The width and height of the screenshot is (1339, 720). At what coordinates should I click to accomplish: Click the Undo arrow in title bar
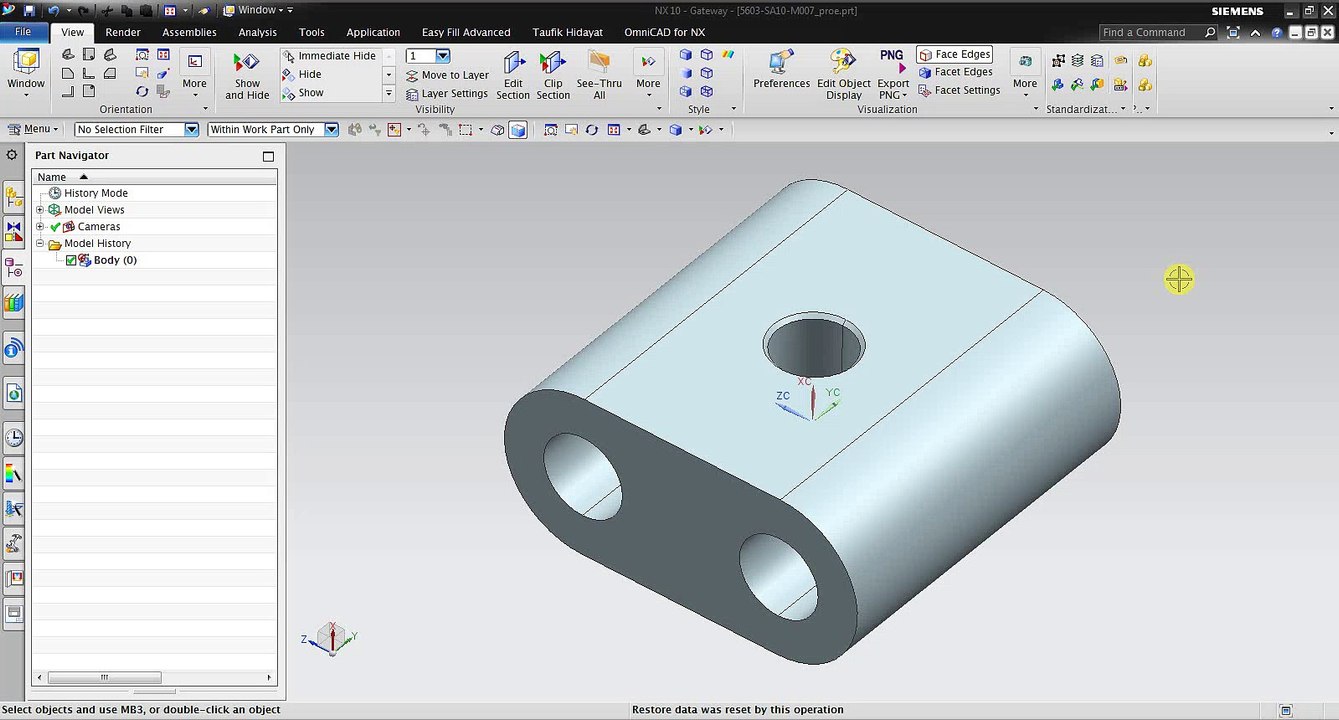pyautogui.click(x=53, y=10)
